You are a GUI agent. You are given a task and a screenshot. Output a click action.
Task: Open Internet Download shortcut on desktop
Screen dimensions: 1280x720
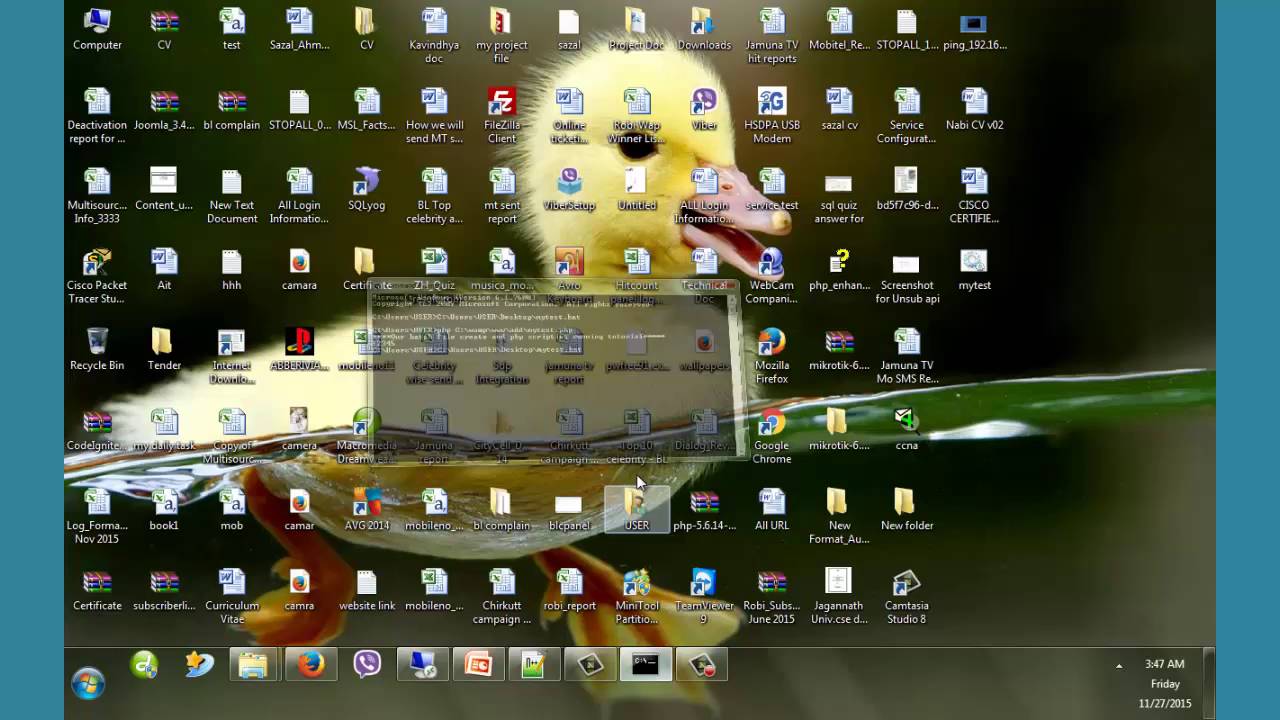click(231, 356)
